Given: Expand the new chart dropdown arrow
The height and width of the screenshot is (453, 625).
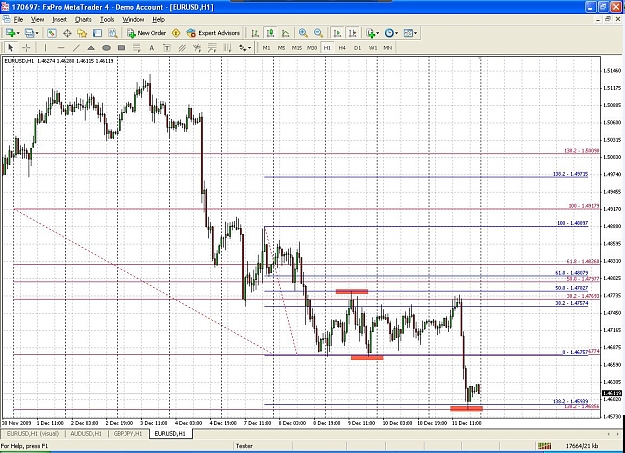Looking at the screenshot, I should (18, 33).
